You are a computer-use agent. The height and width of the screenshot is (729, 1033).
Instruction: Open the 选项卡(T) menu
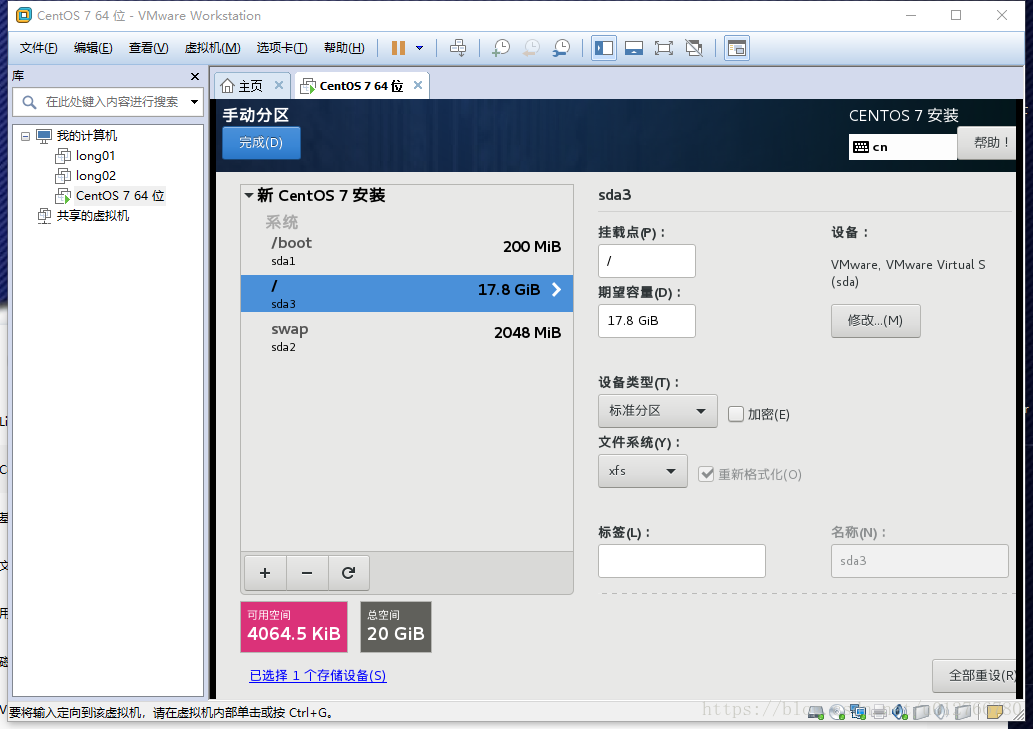(282, 48)
